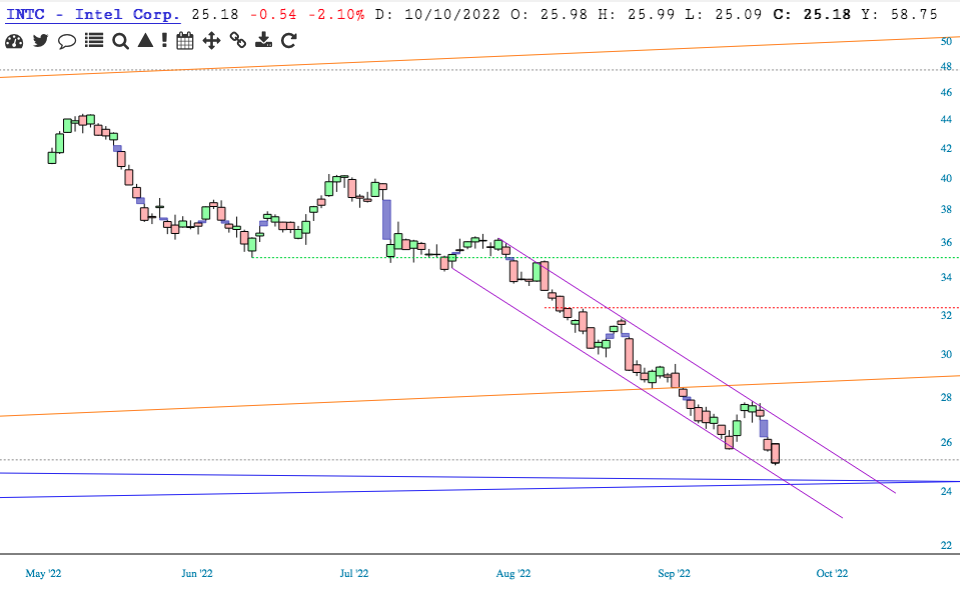Open the list view icon

94,40
